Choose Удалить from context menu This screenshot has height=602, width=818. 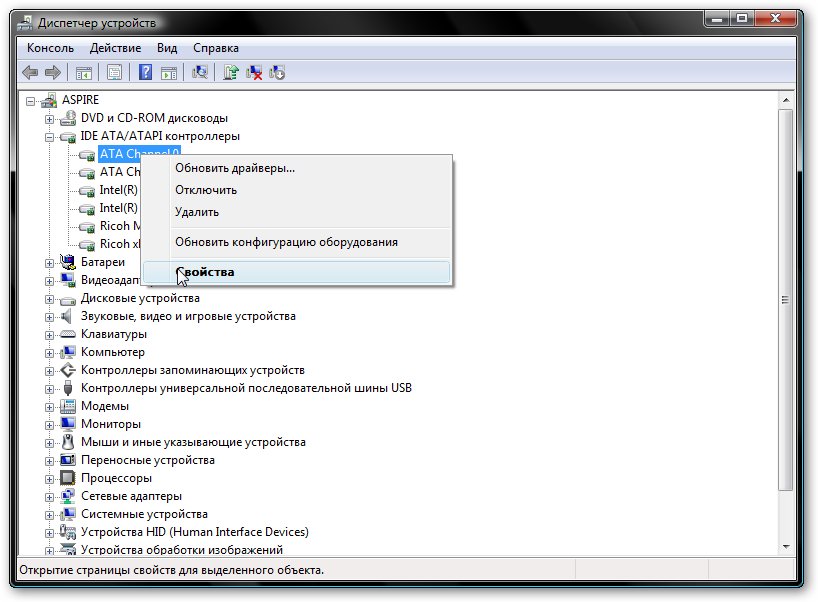click(297, 212)
